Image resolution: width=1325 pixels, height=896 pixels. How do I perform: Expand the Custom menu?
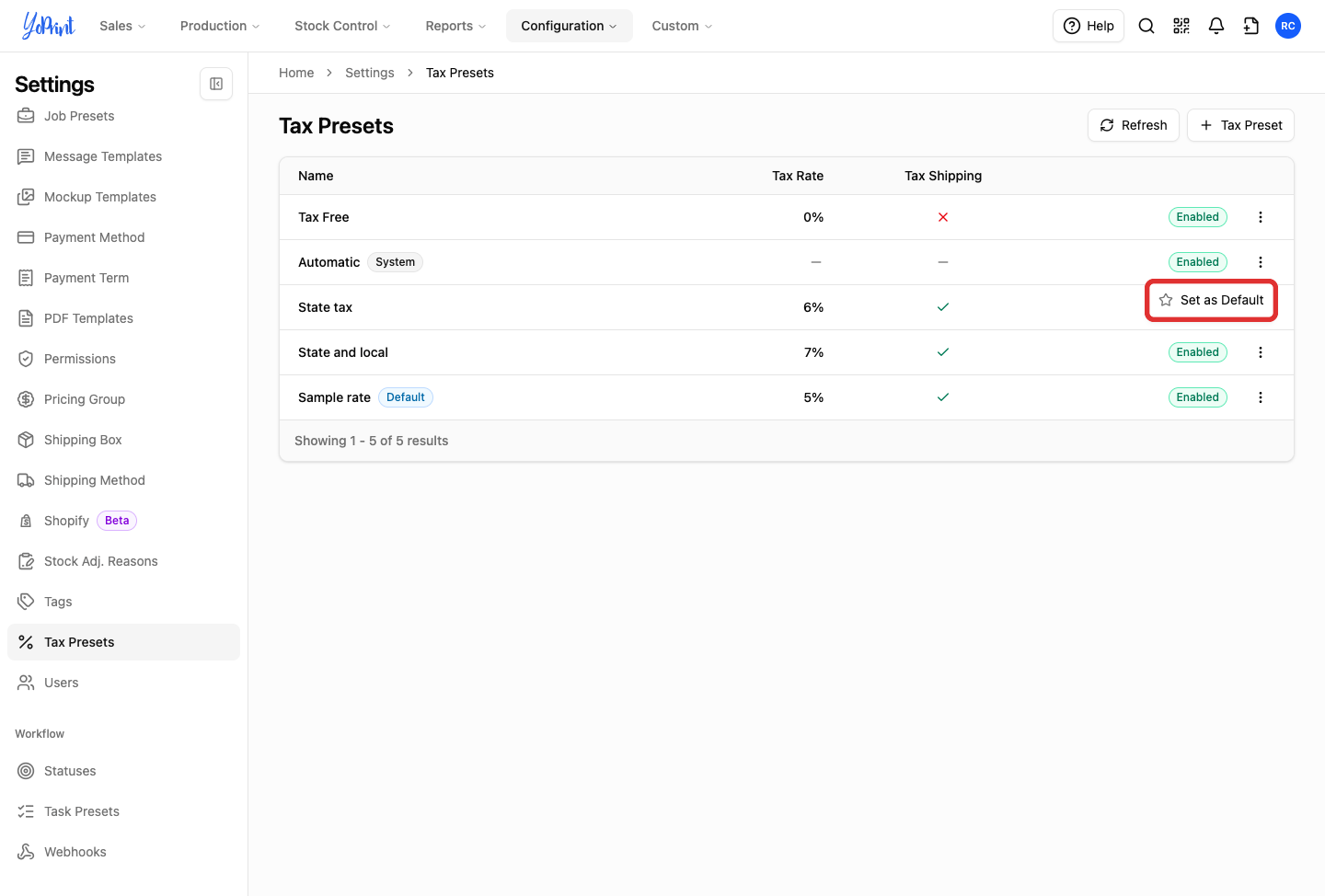[682, 26]
